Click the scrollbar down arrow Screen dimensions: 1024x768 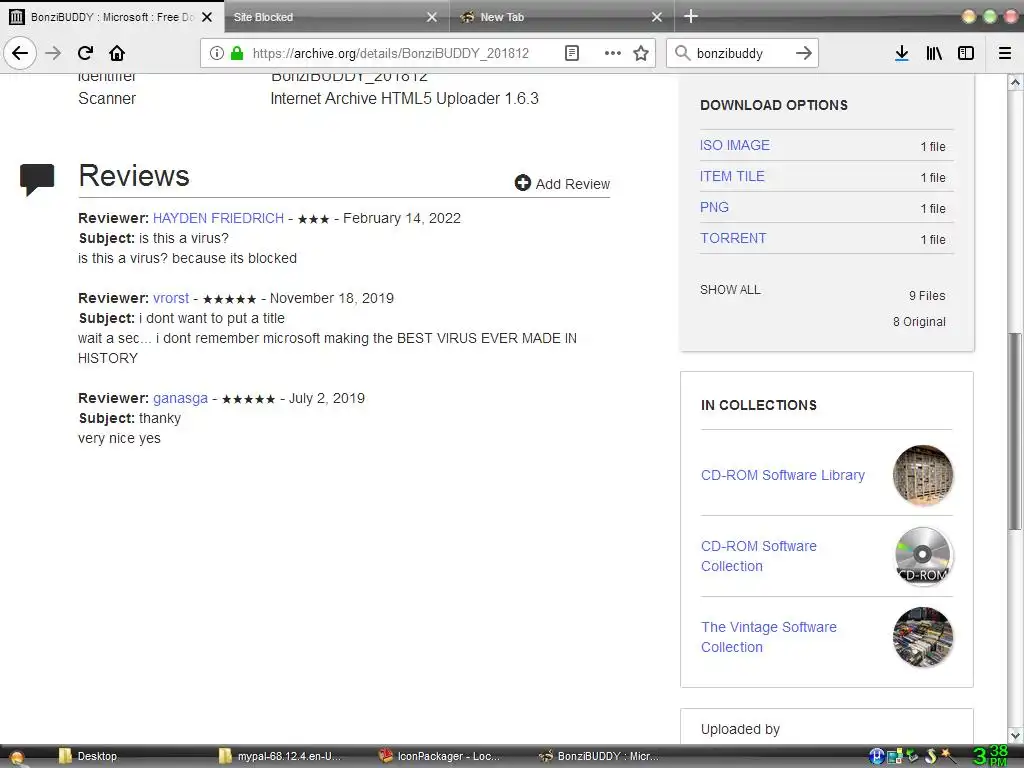[1014, 734]
